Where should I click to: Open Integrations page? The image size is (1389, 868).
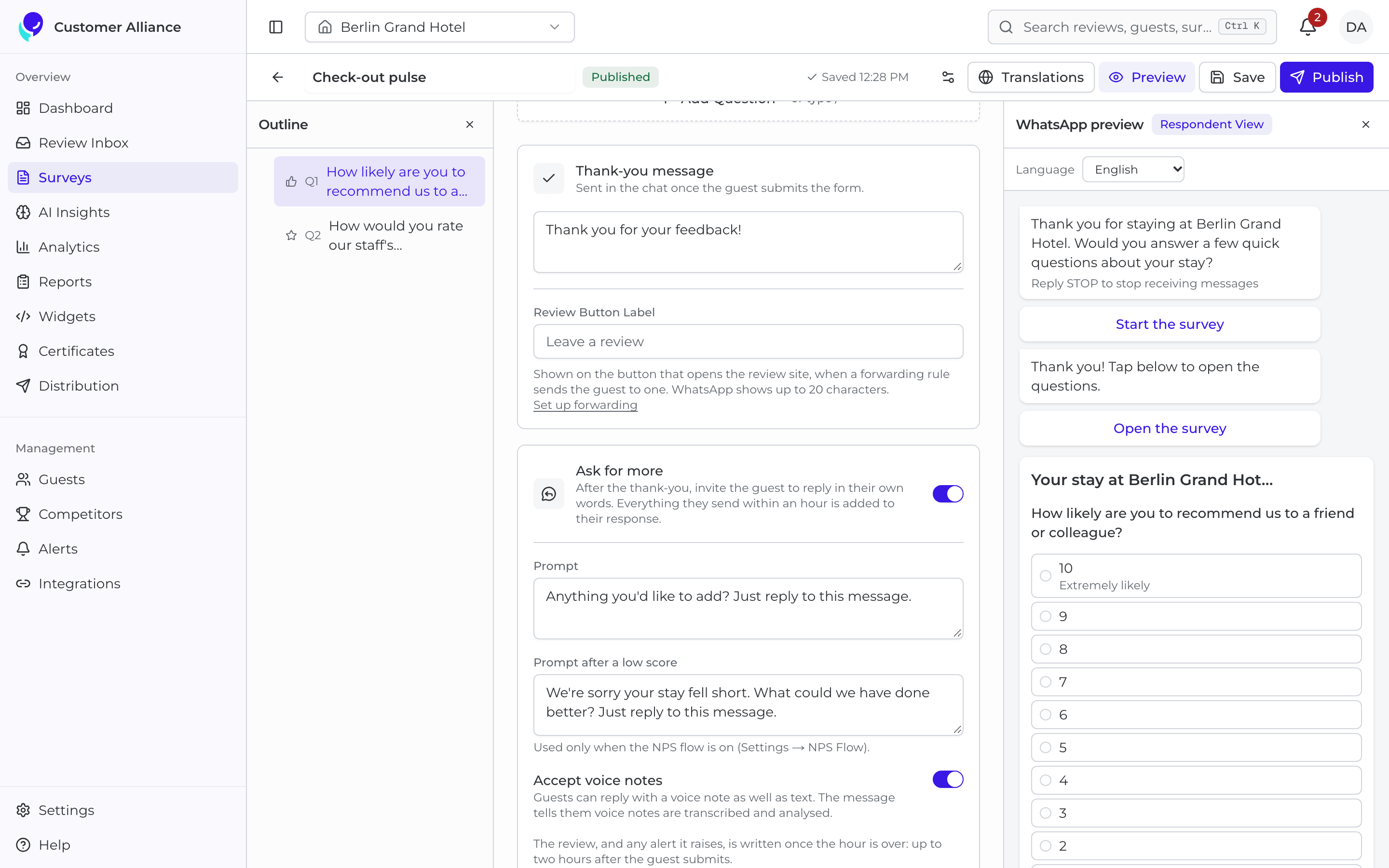[x=123, y=583]
